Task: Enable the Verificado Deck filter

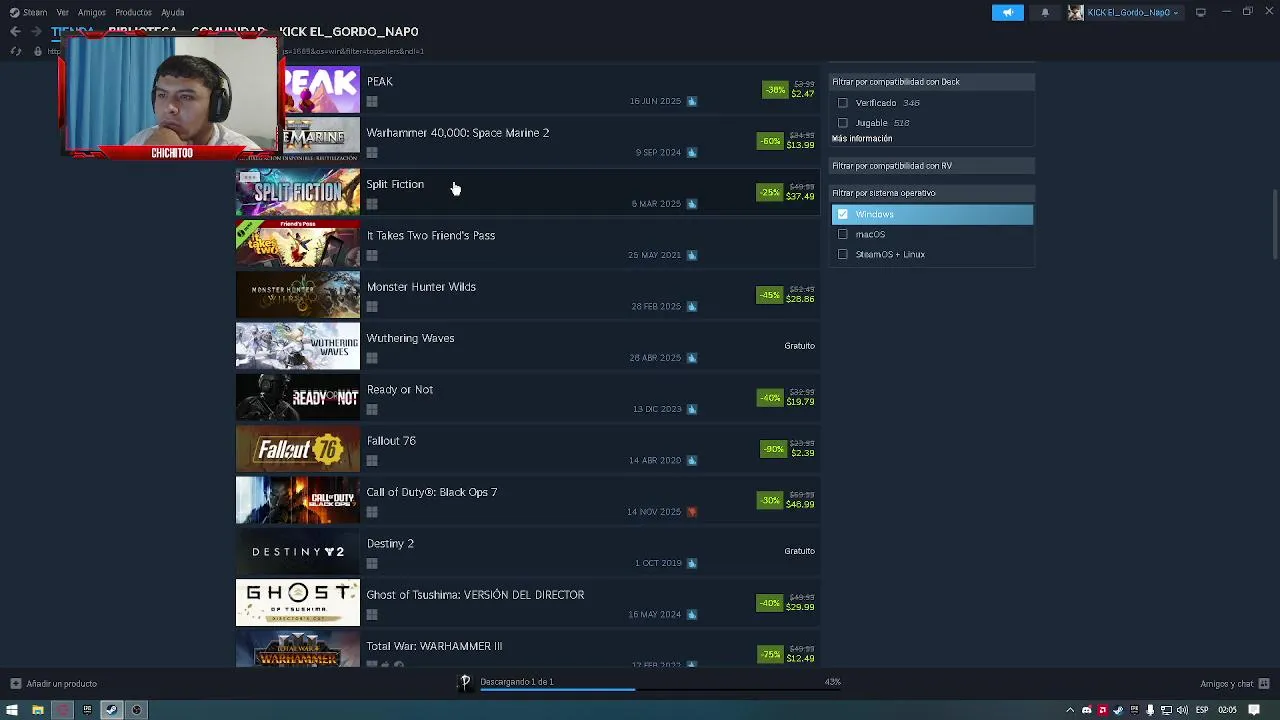Action: click(843, 103)
